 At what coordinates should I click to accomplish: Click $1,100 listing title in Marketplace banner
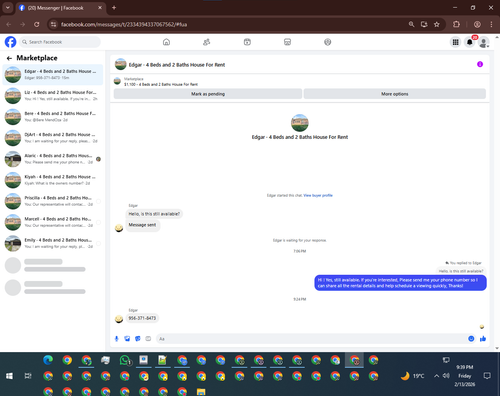(x=161, y=84)
